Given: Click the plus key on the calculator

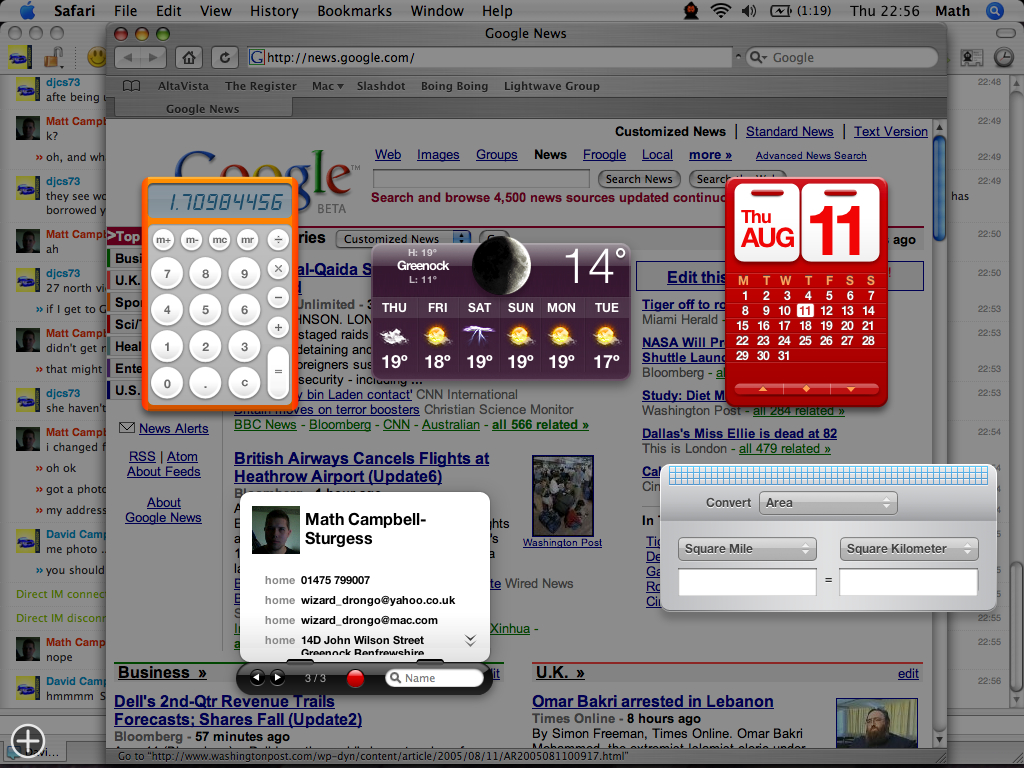Looking at the screenshot, I should pos(278,327).
